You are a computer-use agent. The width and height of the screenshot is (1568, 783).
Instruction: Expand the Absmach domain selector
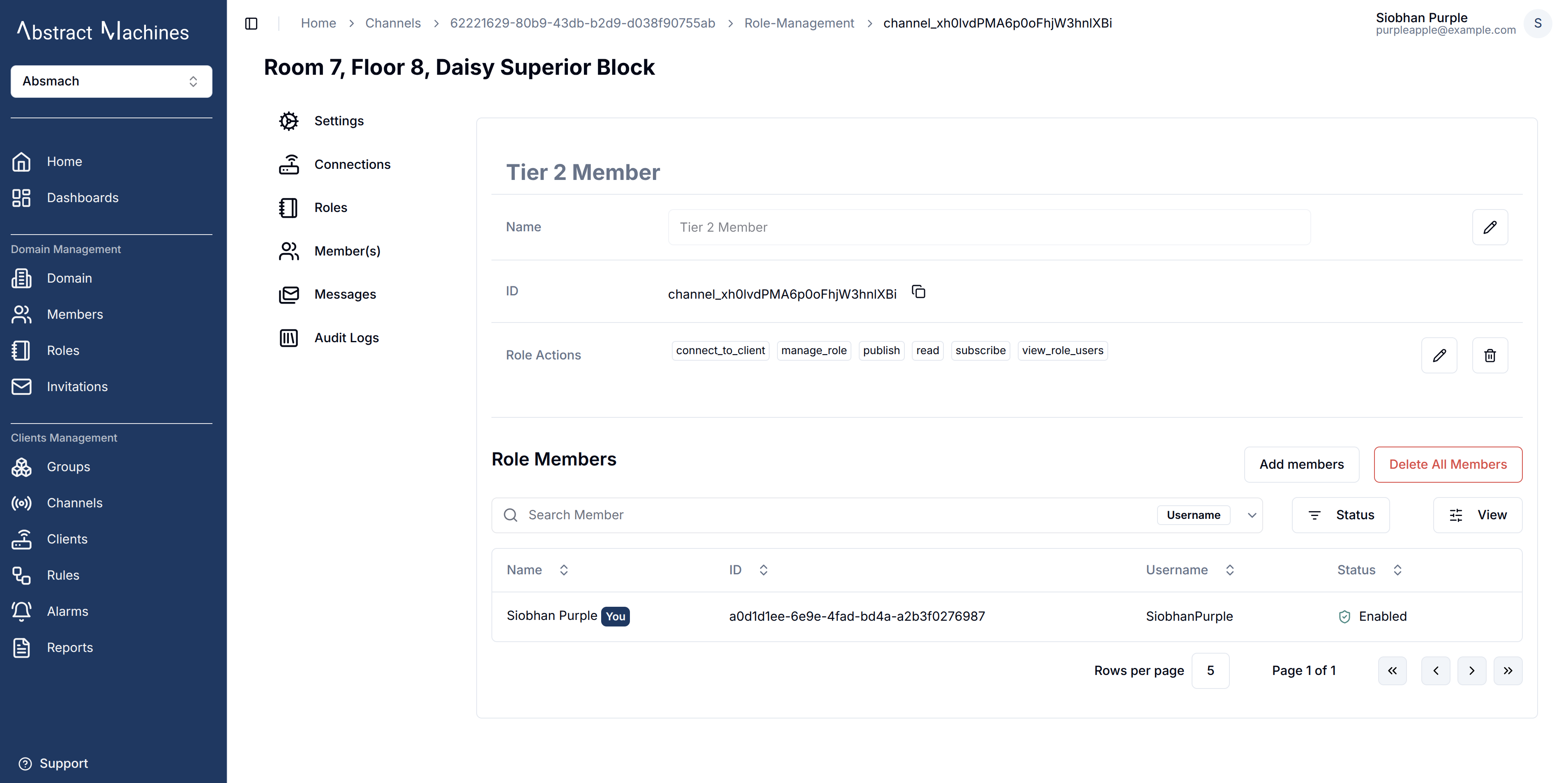point(111,81)
